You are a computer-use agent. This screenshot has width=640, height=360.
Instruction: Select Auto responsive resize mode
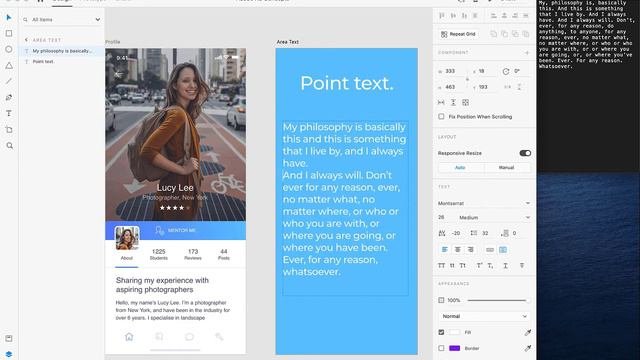coord(461,168)
